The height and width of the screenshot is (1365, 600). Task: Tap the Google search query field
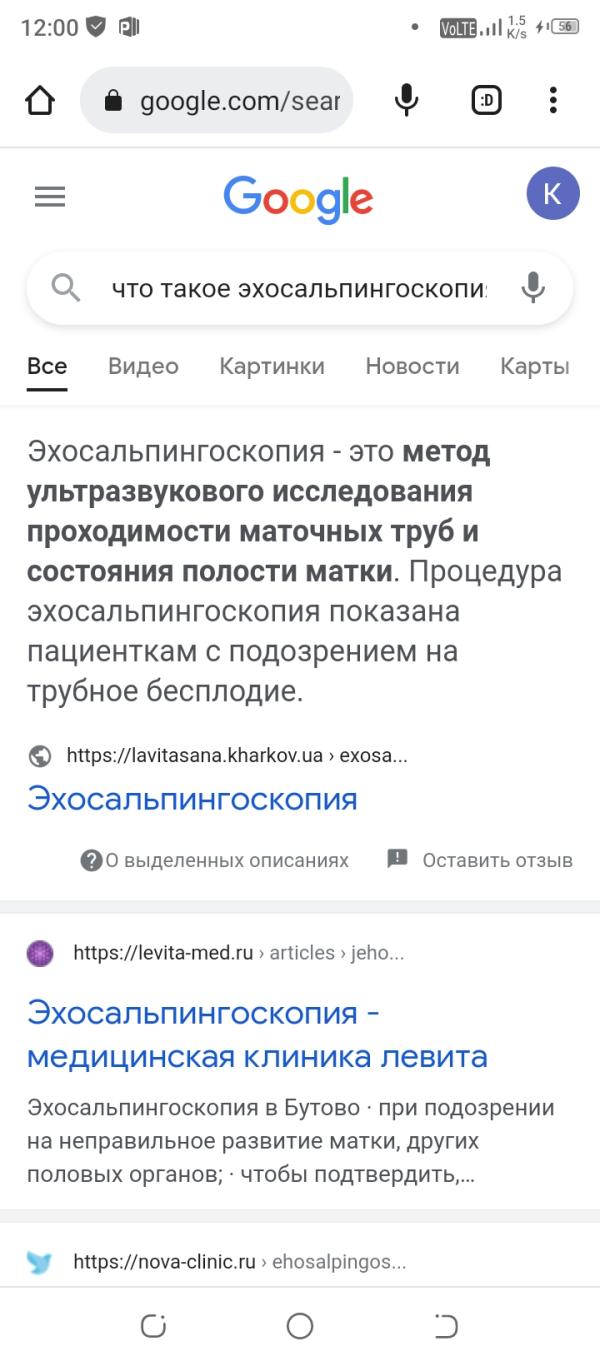pos(298,289)
